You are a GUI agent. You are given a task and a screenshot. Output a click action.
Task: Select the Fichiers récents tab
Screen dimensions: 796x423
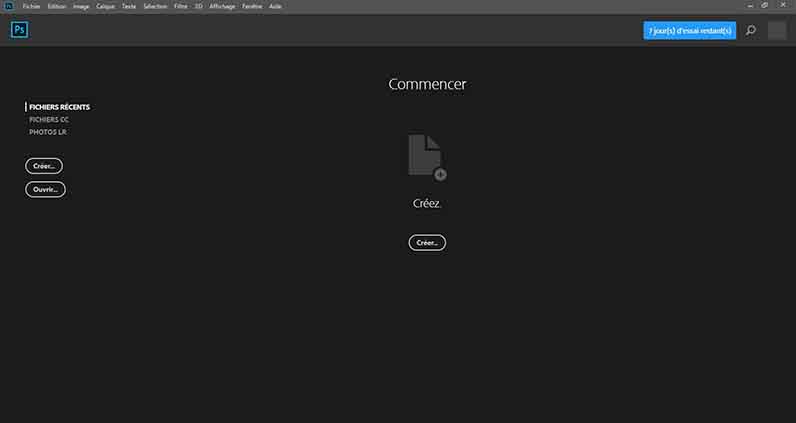60,106
